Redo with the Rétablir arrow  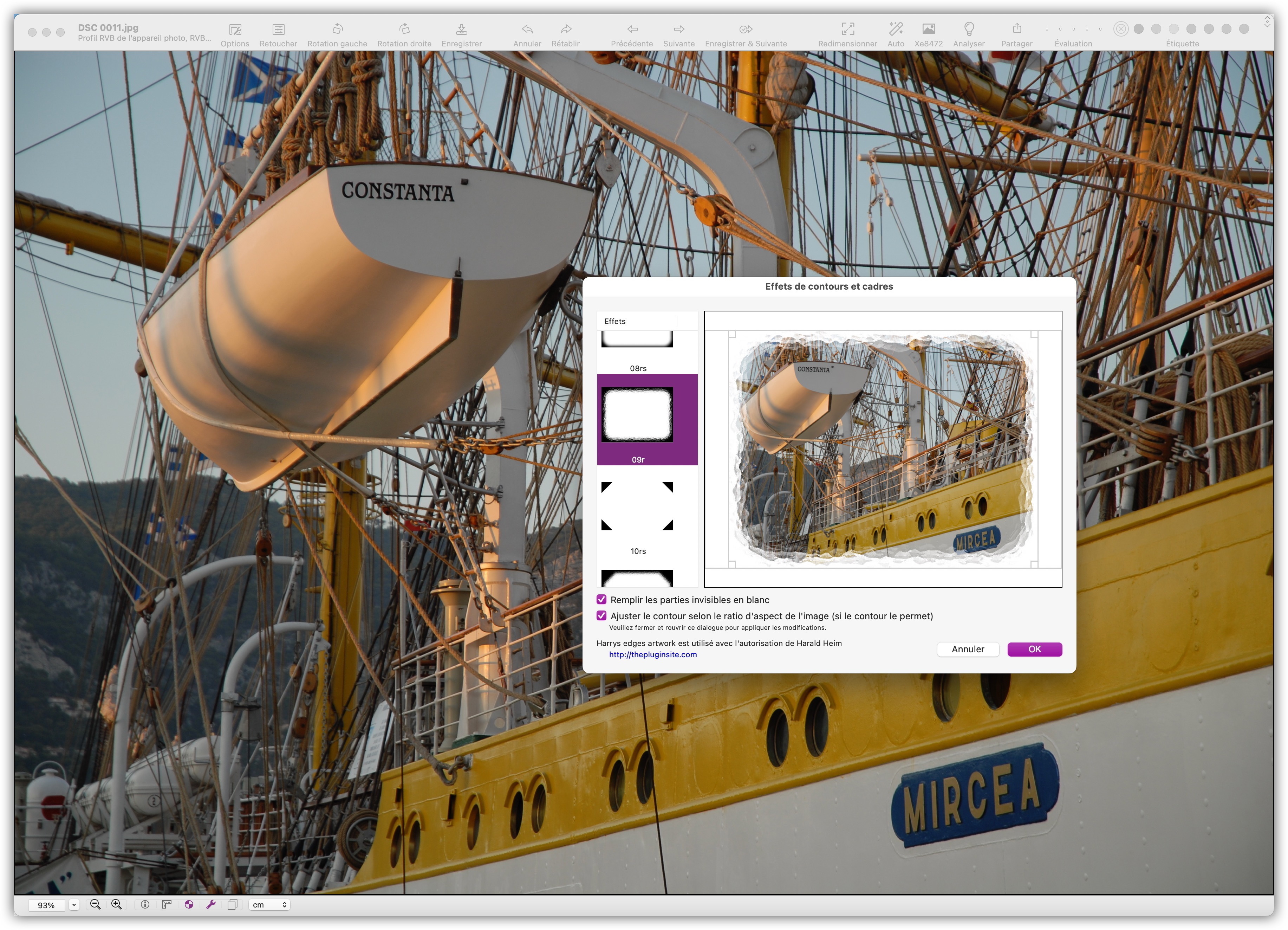click(x=565, y=35)
